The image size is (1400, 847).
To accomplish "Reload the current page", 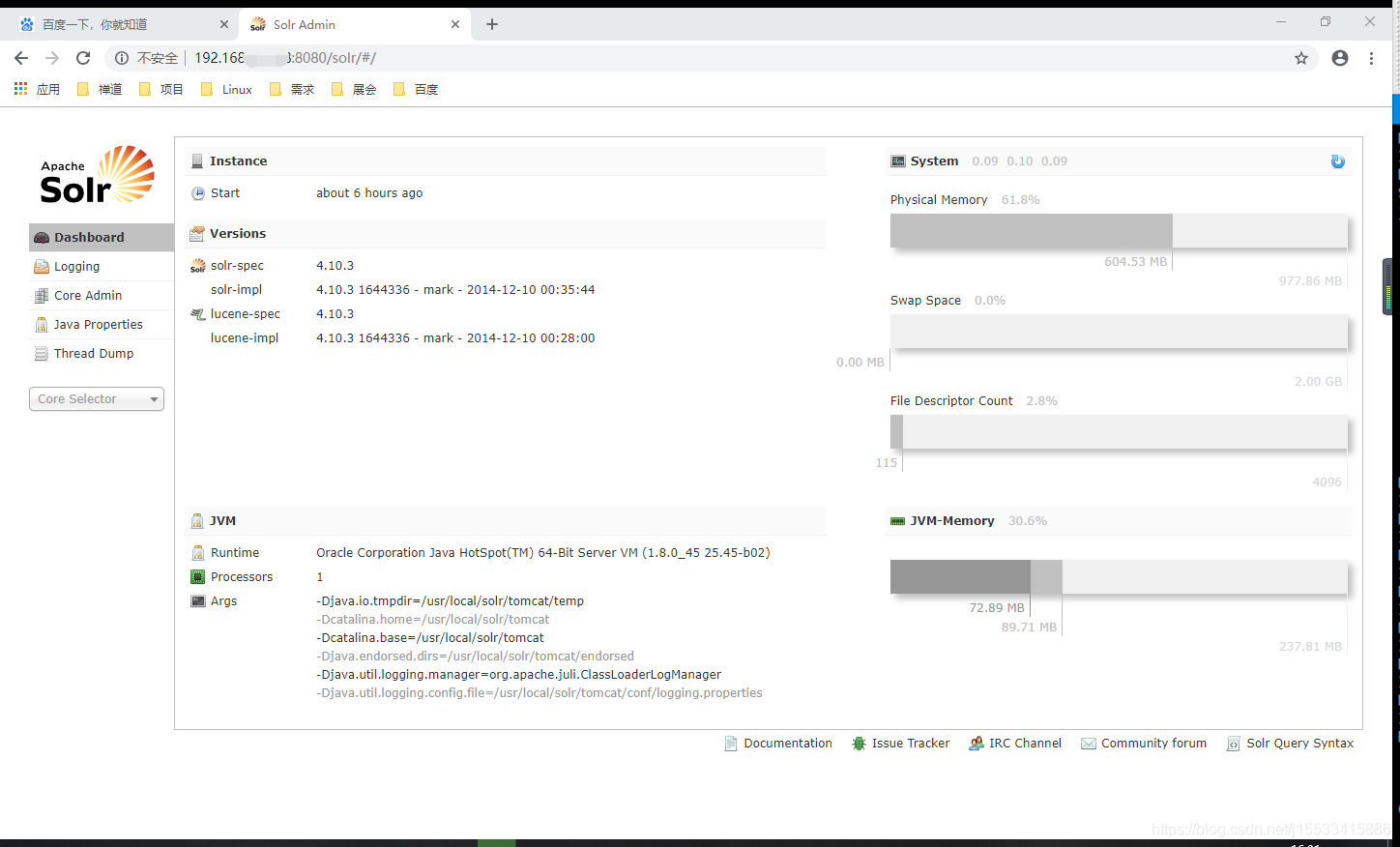I will point(83,58).
